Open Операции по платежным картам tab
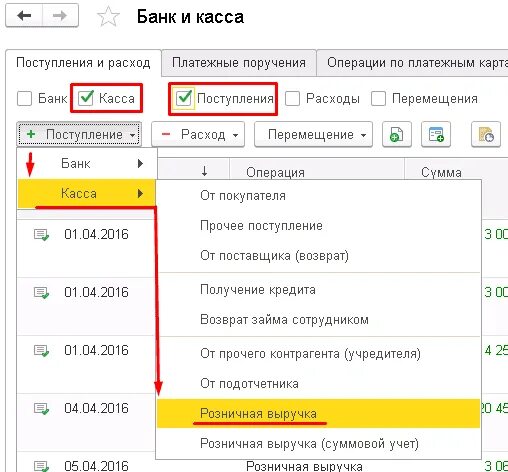The height and width of the screenshot is (472, 508). click(x=413, y=63)
